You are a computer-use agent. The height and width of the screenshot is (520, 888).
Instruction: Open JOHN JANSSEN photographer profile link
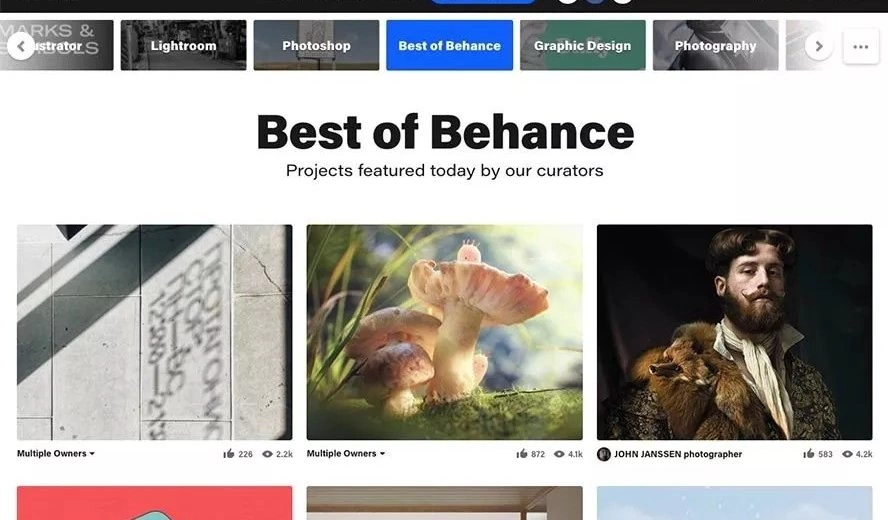[x=678, y=454]
